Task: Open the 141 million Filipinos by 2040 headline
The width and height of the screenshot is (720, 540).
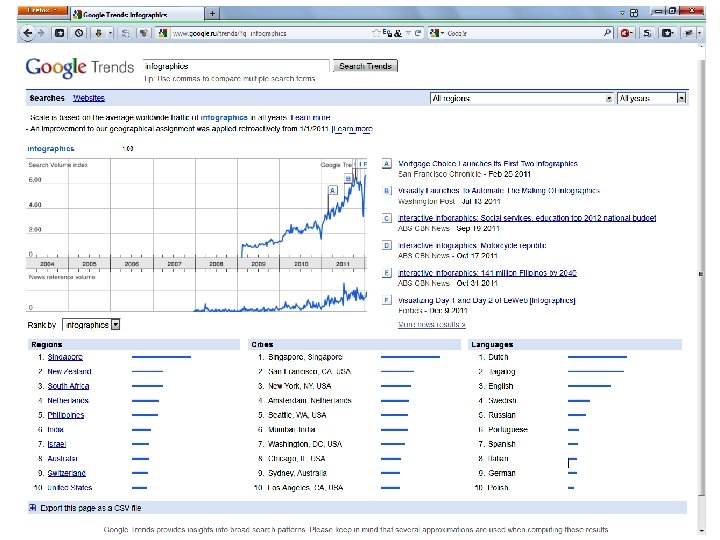Action: pyautogui.click(x=487, y=273)
